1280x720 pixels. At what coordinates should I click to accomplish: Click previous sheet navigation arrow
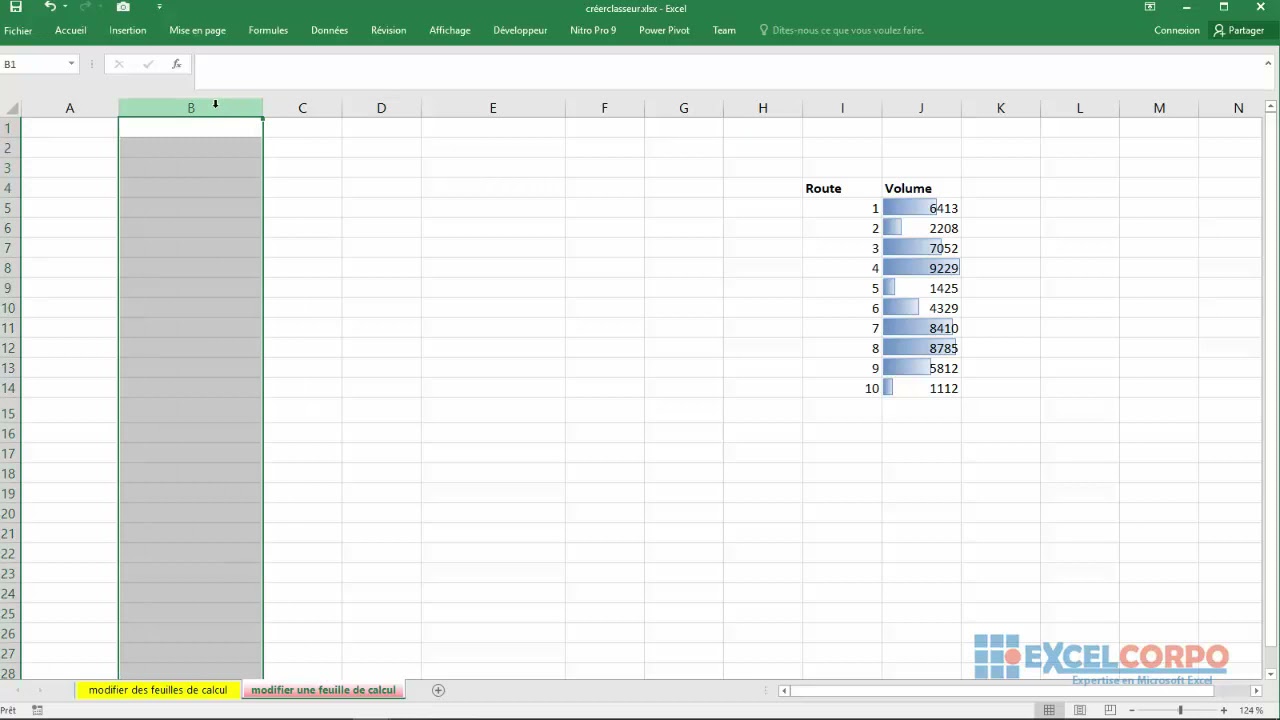pyautogui.click(x=16, y=690)
